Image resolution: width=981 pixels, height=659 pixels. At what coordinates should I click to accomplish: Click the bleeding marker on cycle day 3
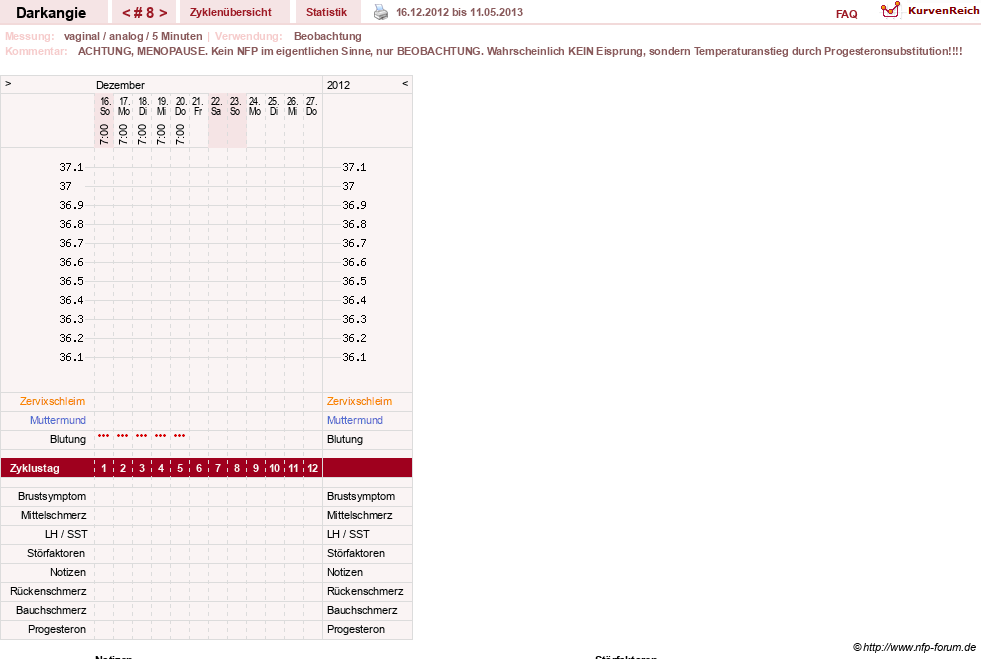pos(142,436)
